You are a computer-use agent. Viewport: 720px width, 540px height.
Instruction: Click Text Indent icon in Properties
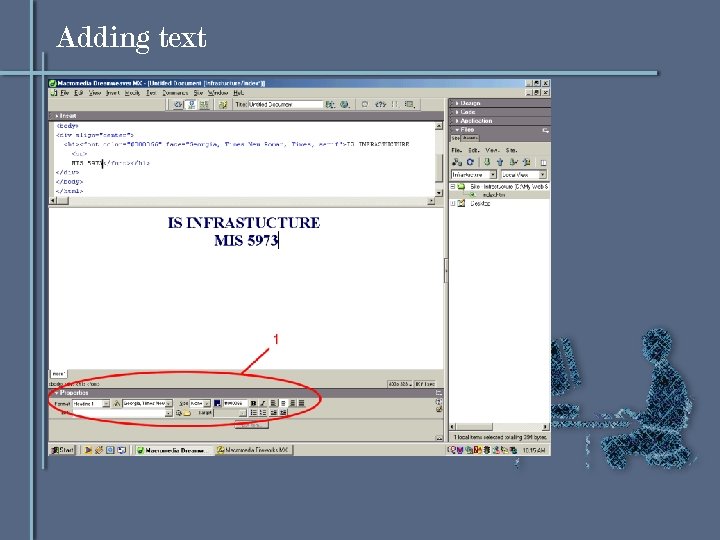click(x=283, y=413)
